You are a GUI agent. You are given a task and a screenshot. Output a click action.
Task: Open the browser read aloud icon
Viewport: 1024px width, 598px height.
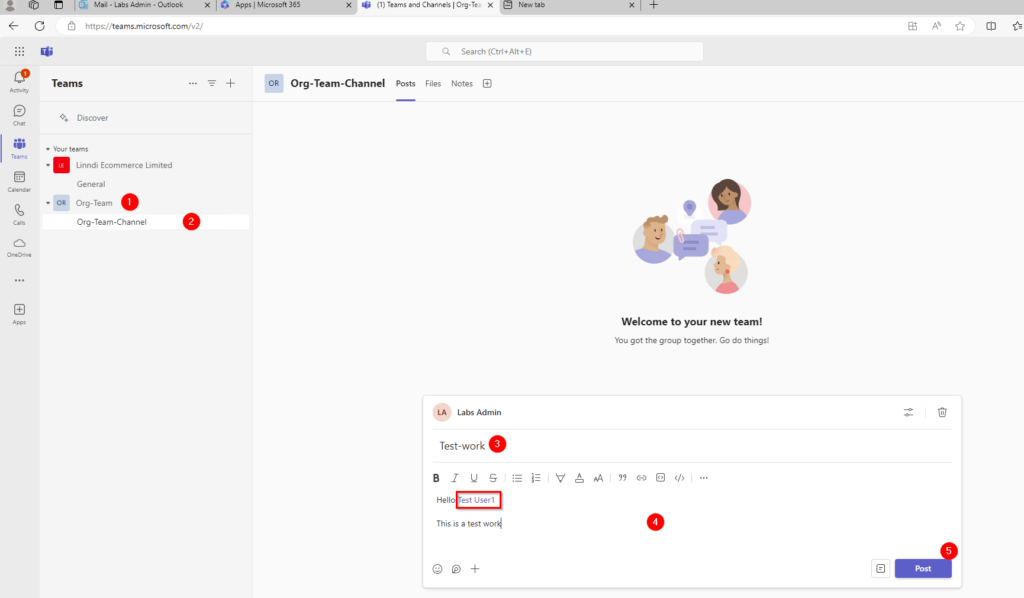click(x=936, y=26)
